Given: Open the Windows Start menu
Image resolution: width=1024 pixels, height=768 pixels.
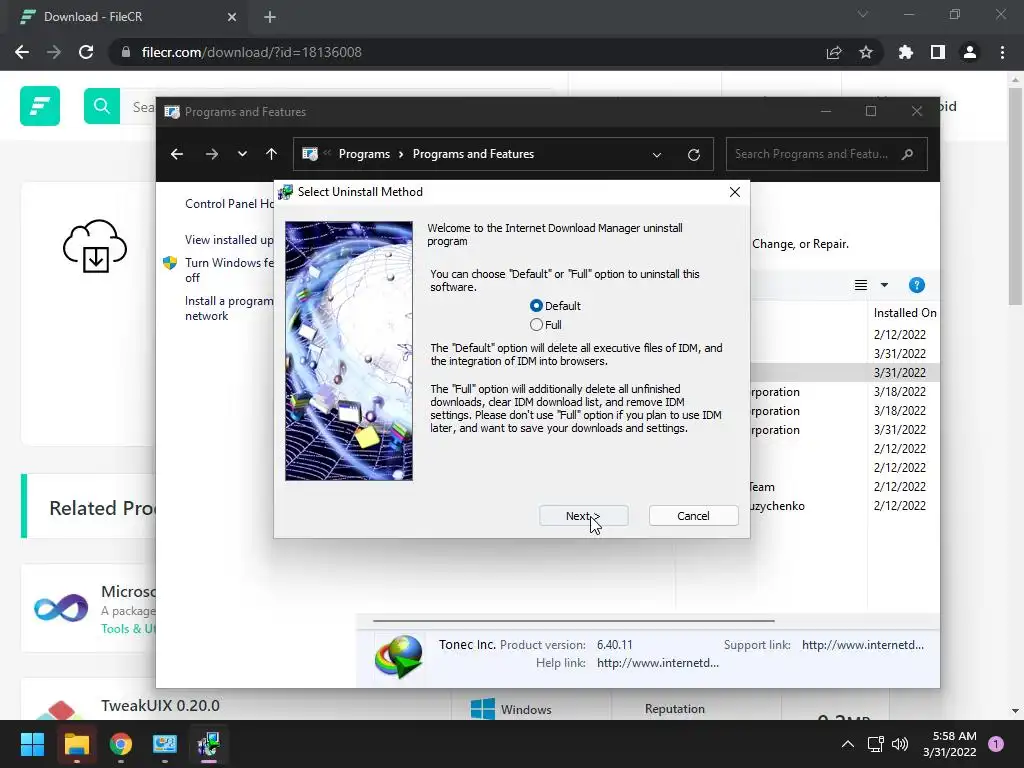Looking at the screenshot, I should [x=32, y=744].
